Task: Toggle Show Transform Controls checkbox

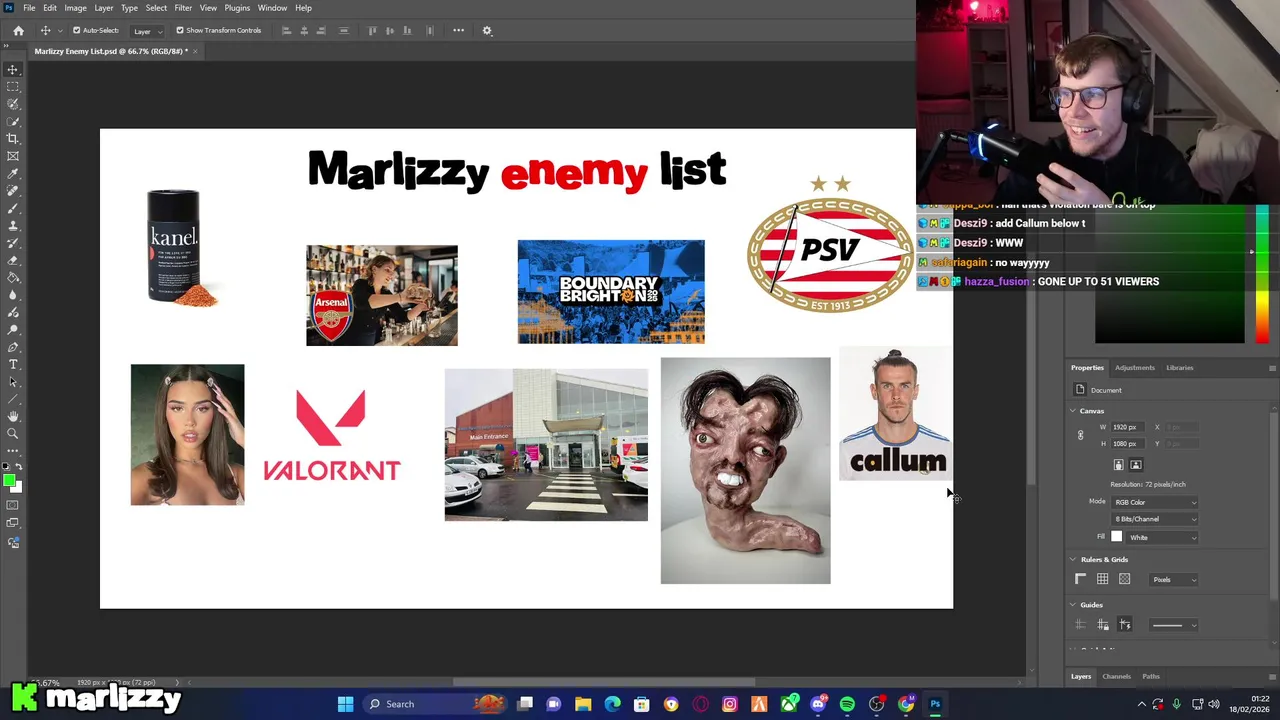Action: 180,30
